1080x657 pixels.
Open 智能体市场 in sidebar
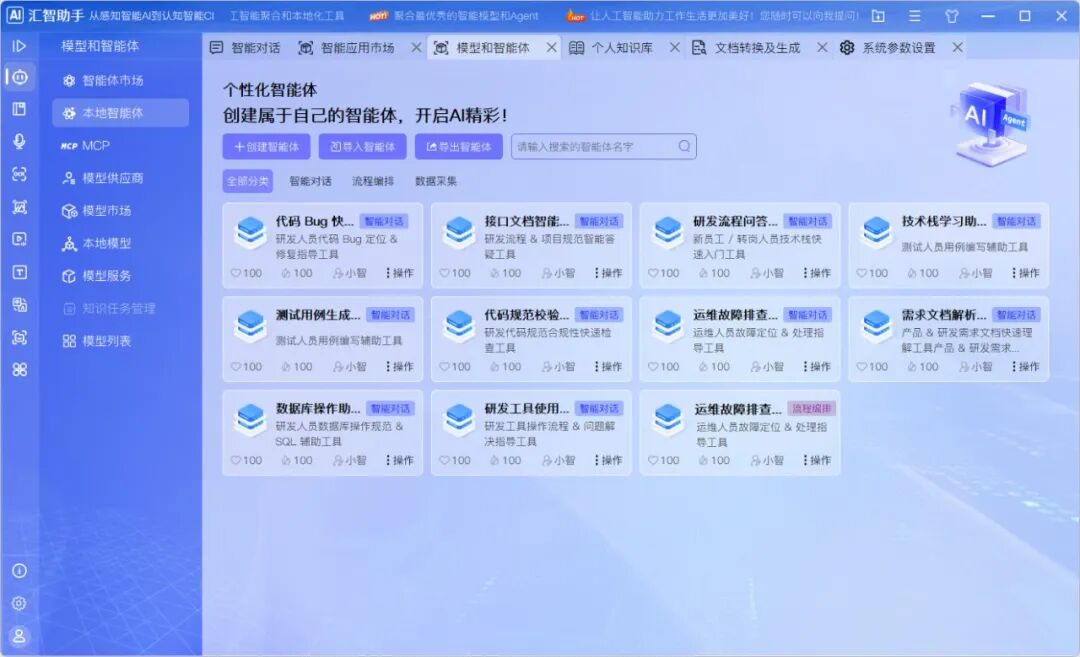[x=121, y=81]
